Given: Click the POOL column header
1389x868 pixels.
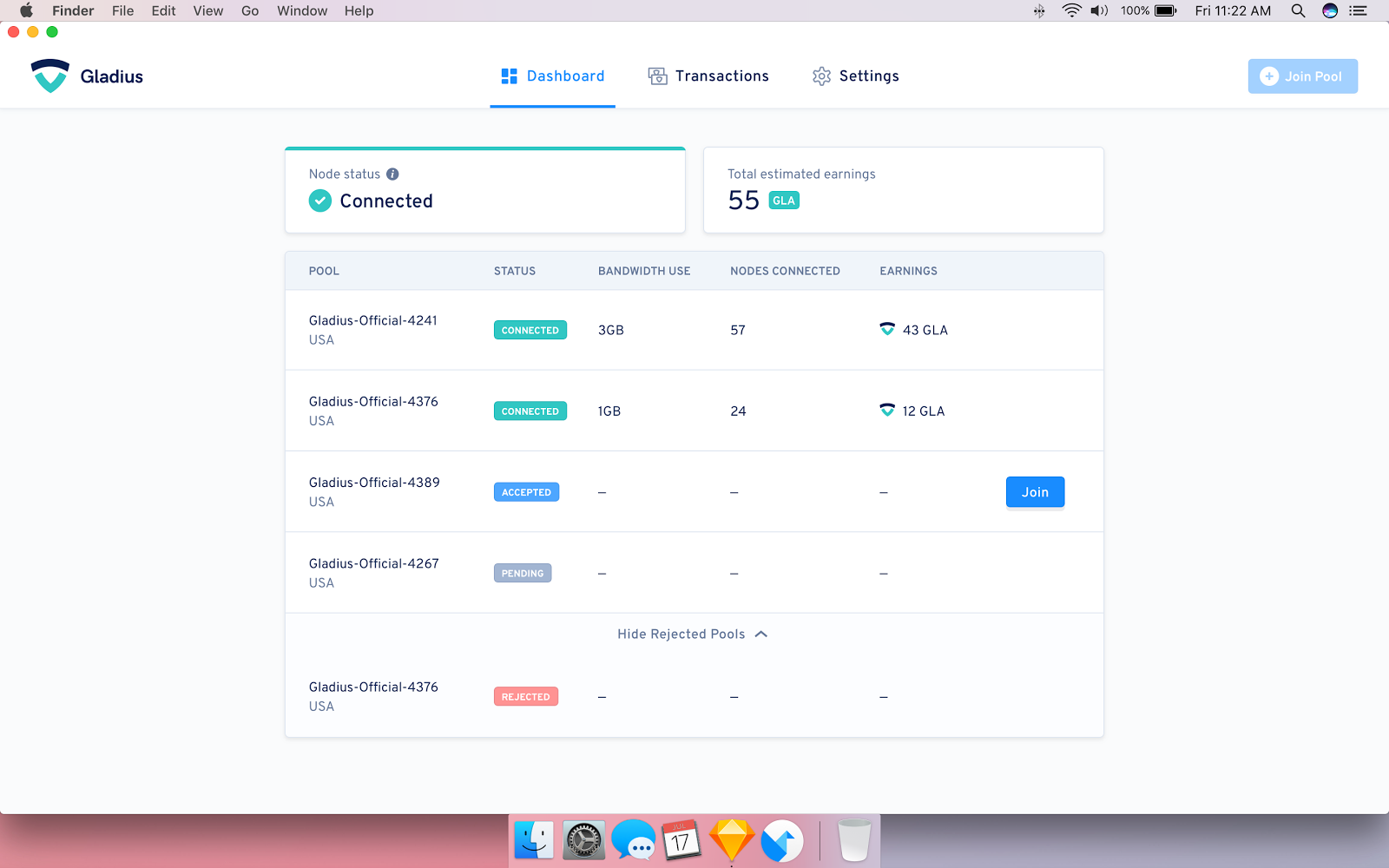Looking at the screenshot, I should pyautogui.click(x=324, y=271).
